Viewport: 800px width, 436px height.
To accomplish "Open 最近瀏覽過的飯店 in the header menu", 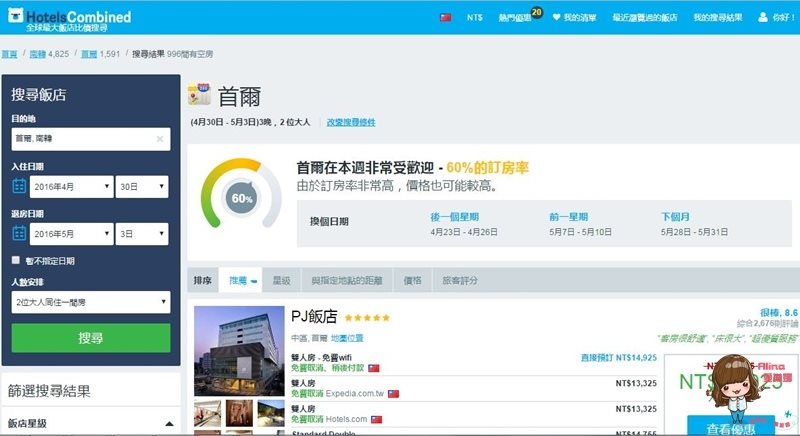I will [x=645, y=17].
